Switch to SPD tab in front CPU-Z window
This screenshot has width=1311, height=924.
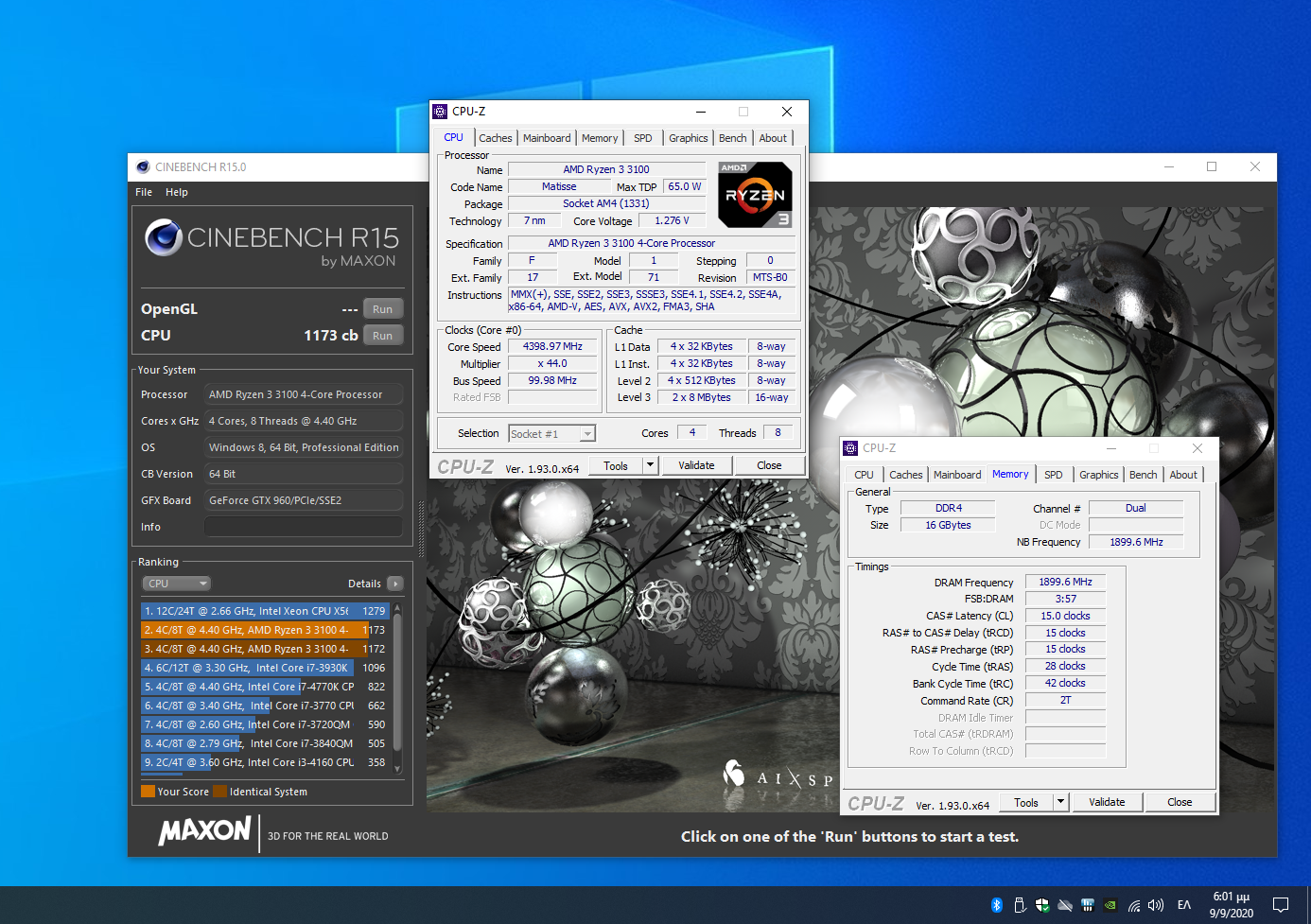coord(643,138)
